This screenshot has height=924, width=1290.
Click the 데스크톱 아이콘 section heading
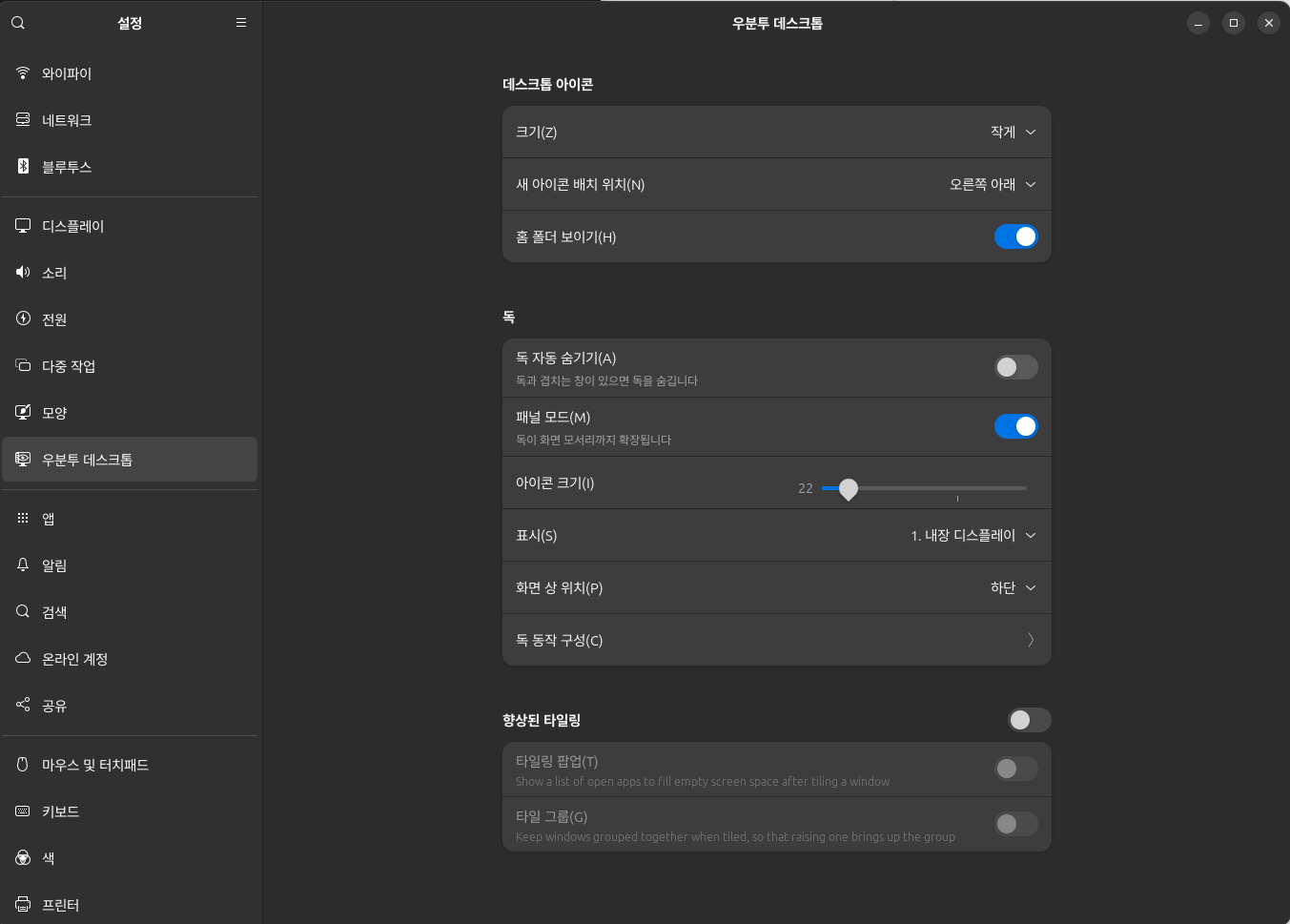[547, 85]
